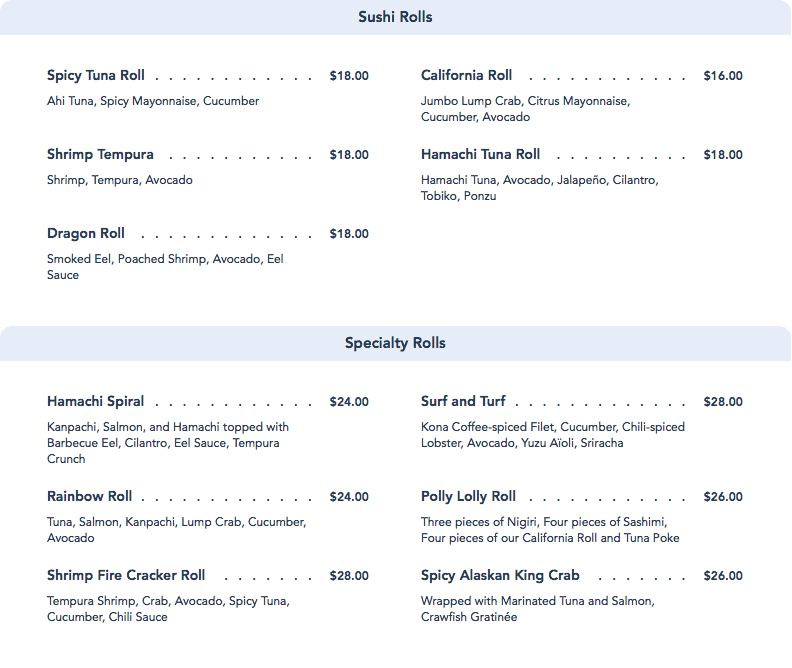Click the Surf and Turf $28.00 price
The height and width of the screenshot is (668, 792).
(x=723, y=402)
